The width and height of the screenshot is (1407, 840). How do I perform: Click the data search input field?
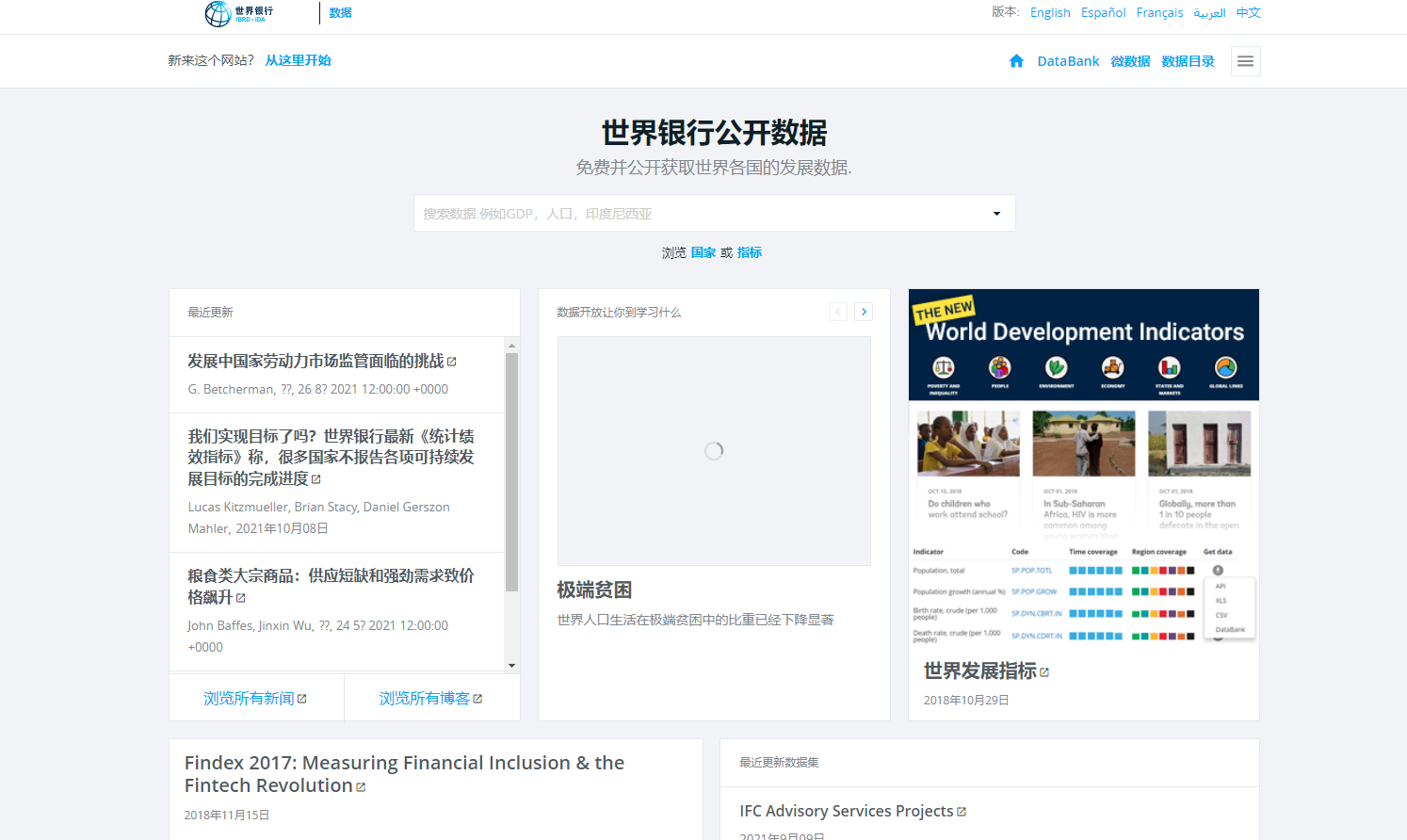(x=714, y=213)
